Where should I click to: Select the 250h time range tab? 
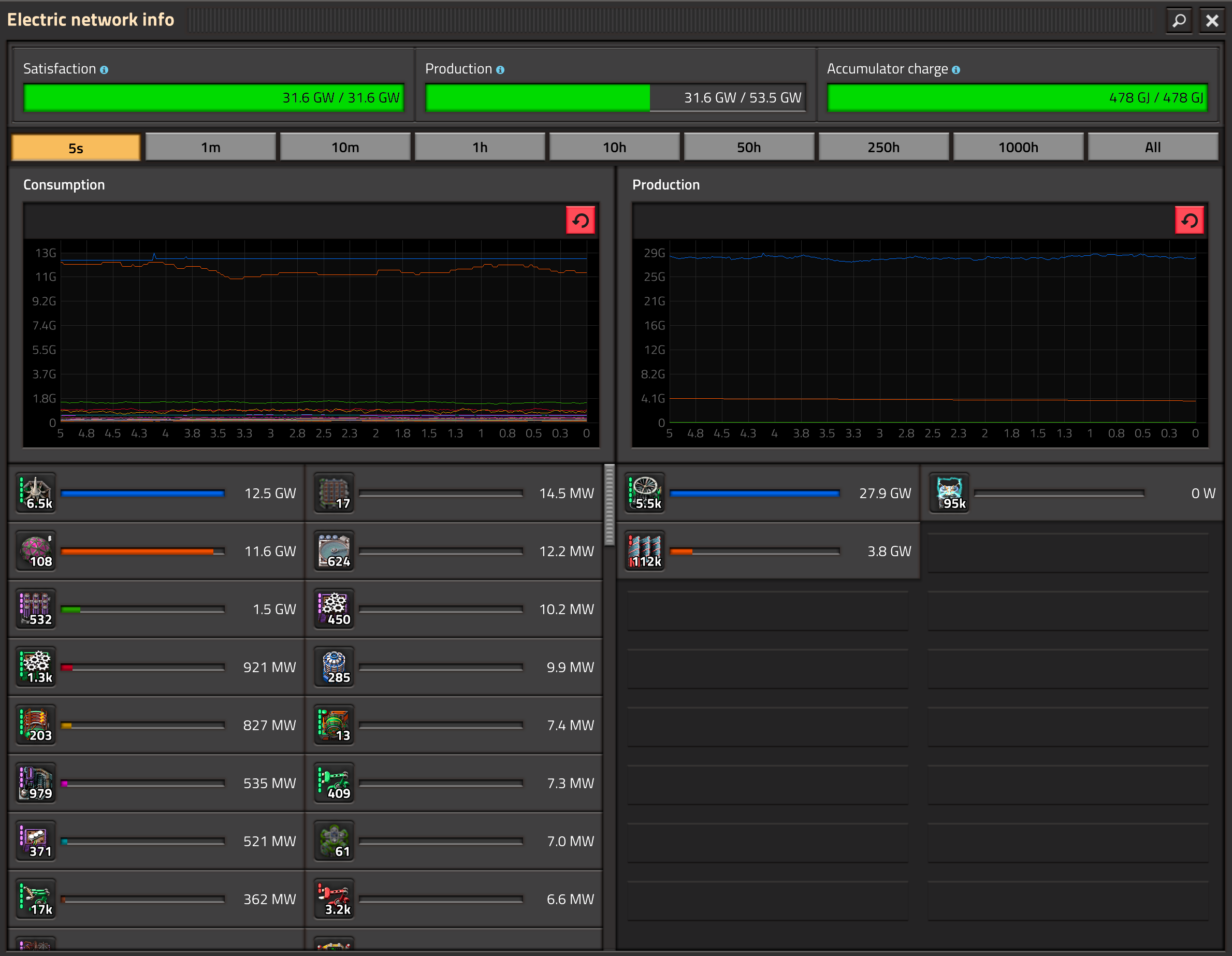[x=883, y=147]
